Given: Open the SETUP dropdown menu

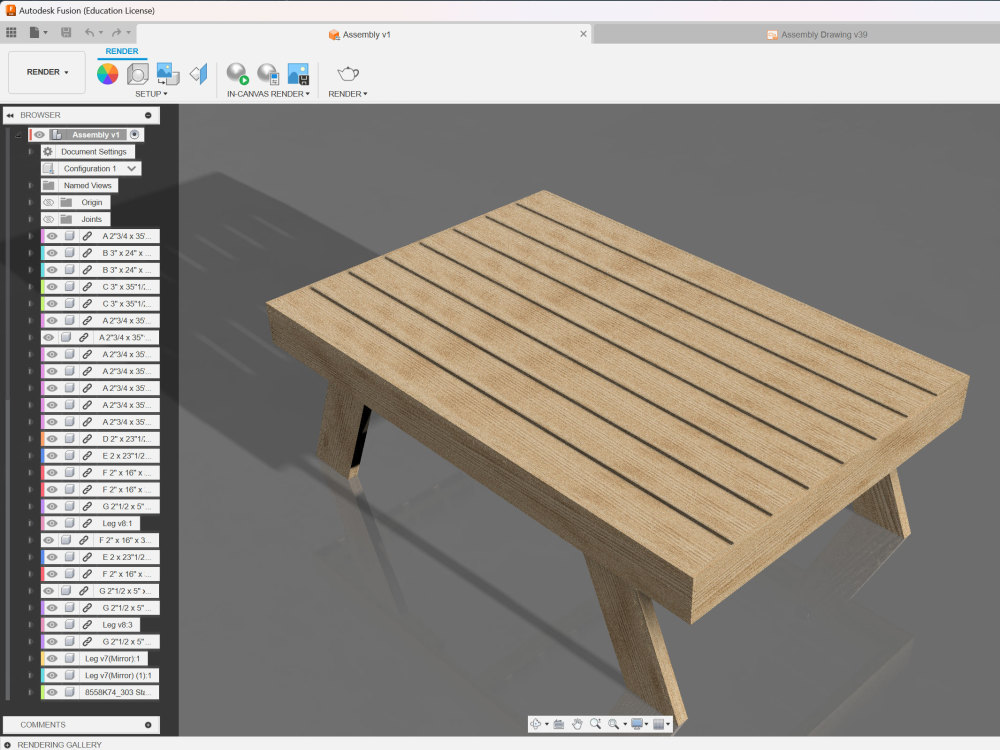Looking at the screenshot, I should pyautogui.click(x=151, y=94).
